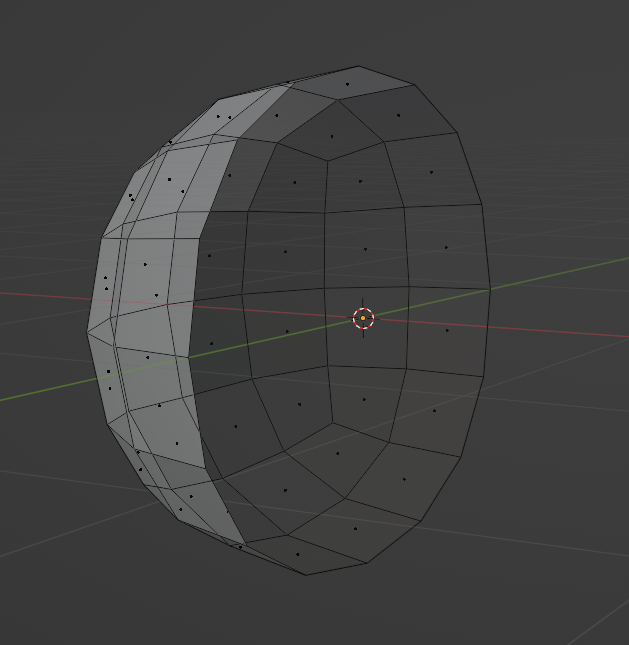The height and width of the screenshot is (645, 629).
Task: Select the face immediately left of the 3D cursor
Action: click(290, 330)
